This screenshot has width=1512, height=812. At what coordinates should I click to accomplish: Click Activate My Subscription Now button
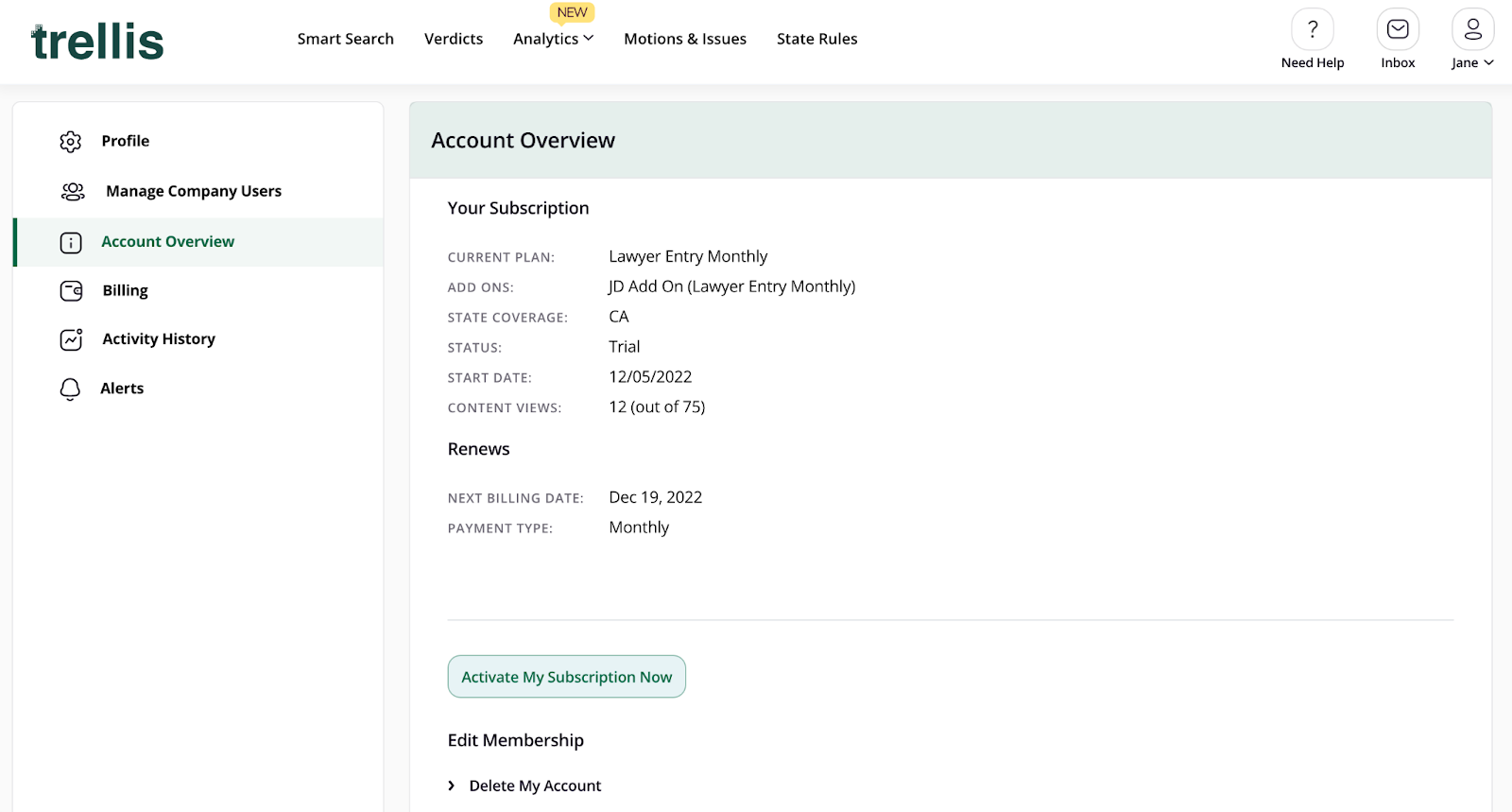click(567, 677)
